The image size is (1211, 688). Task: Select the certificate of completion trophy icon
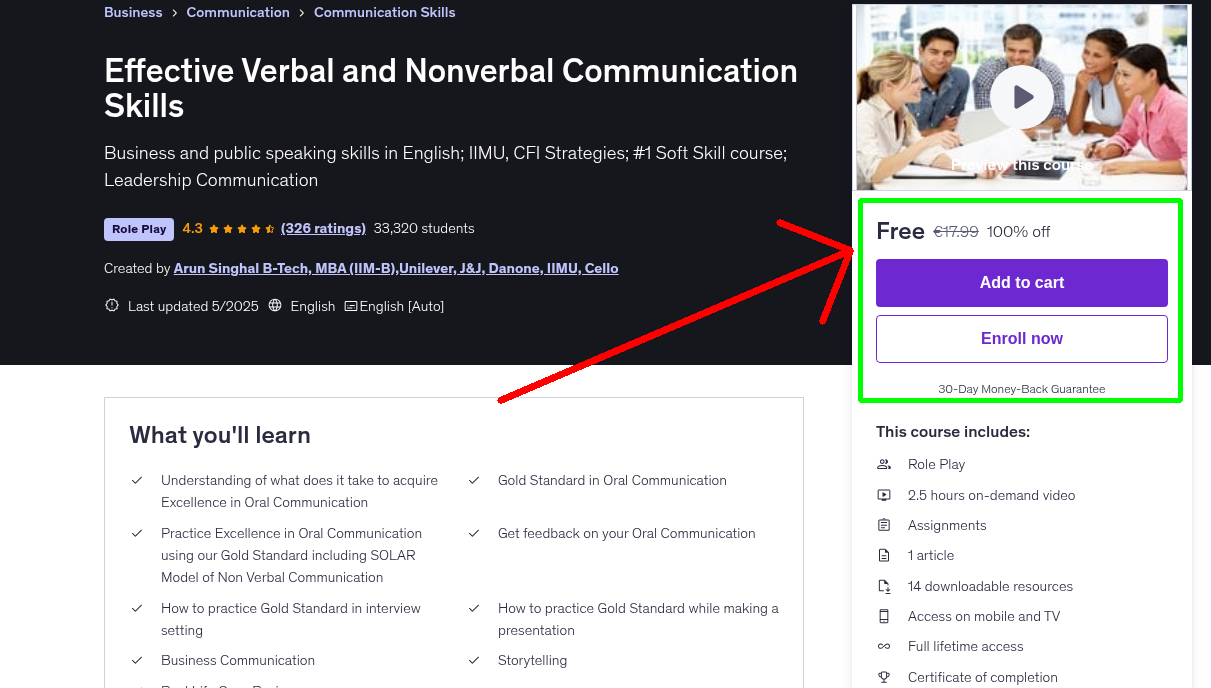pyautogui.click(x=884, y=677)
